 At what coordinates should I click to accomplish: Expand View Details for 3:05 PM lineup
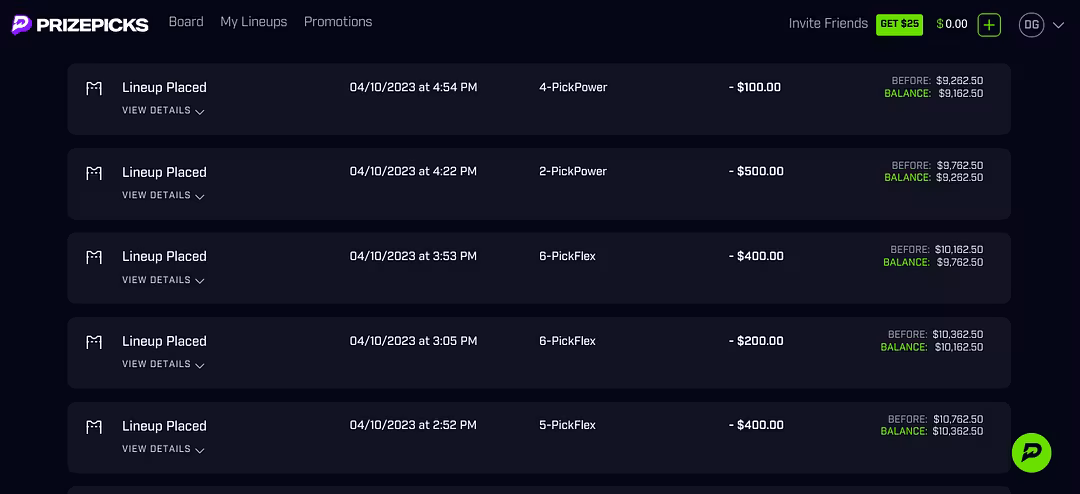click(x=163, y=364)
